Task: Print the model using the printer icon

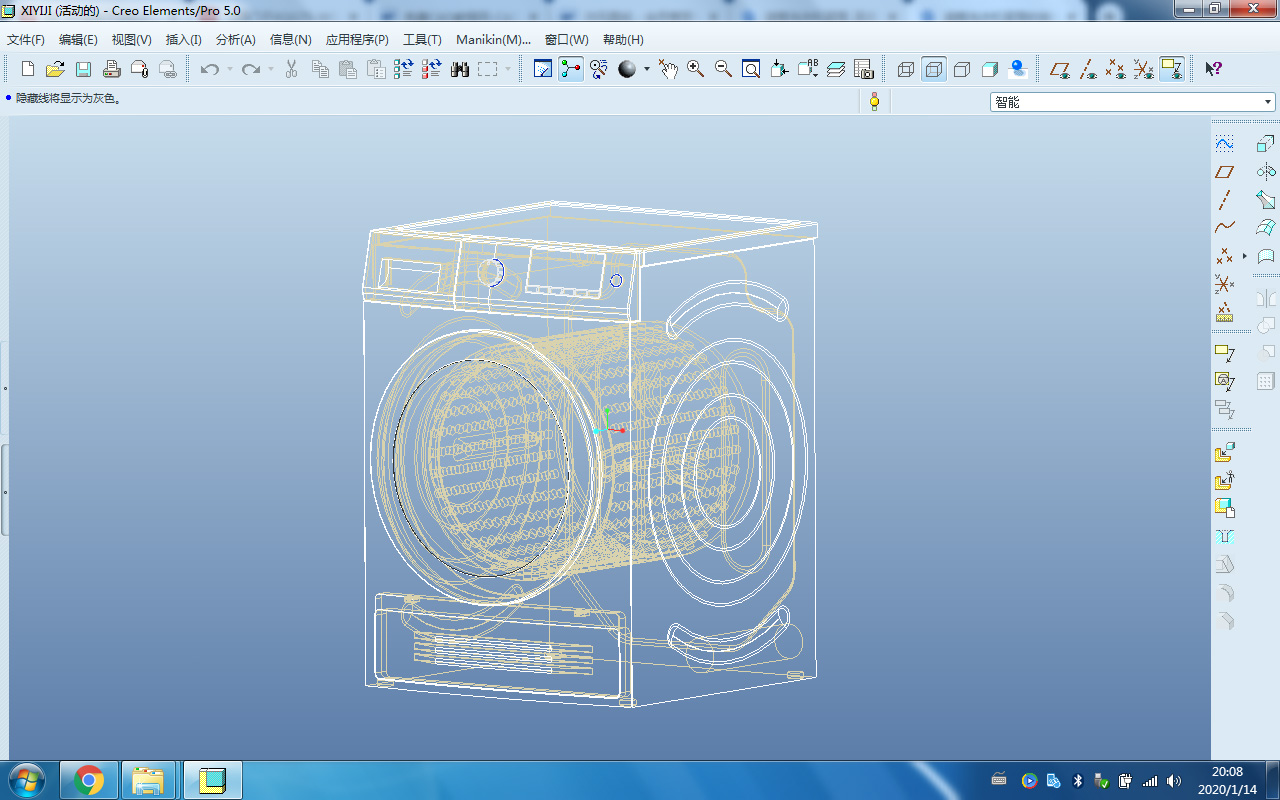Action: tap(112, 69)
